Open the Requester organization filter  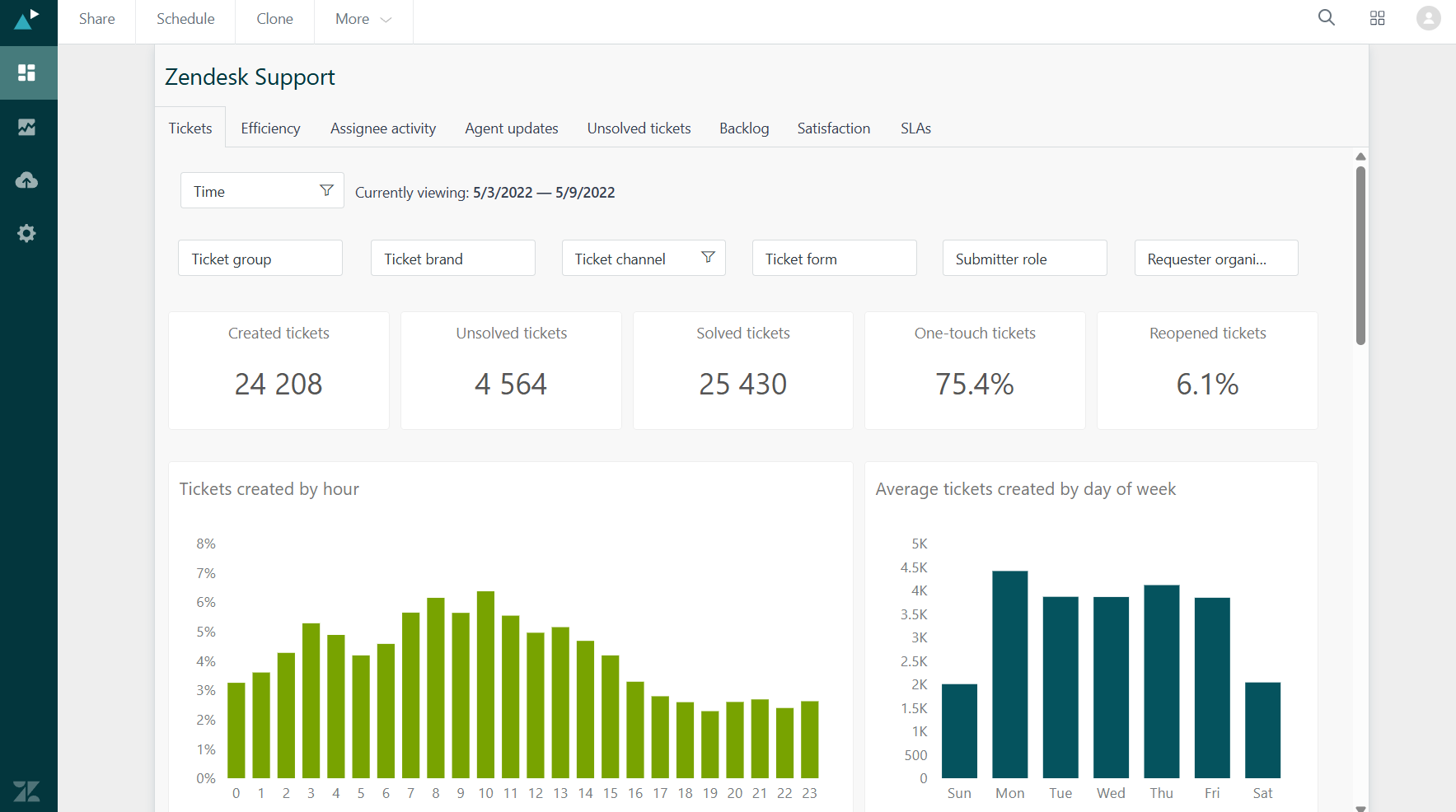tap(1216, 258)
